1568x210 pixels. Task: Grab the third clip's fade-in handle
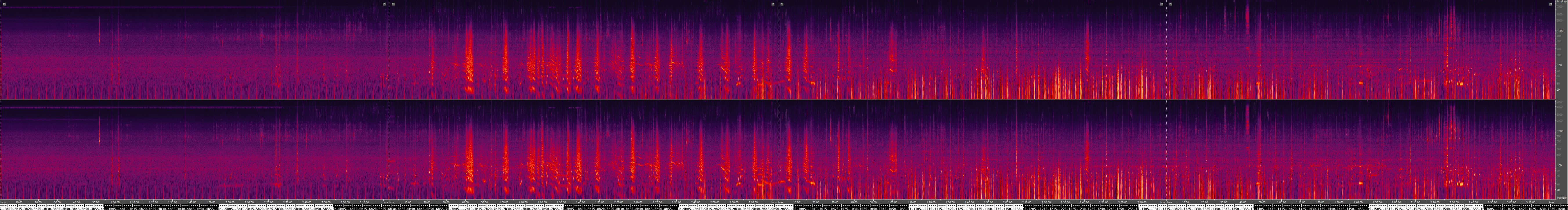pos(782,4)
